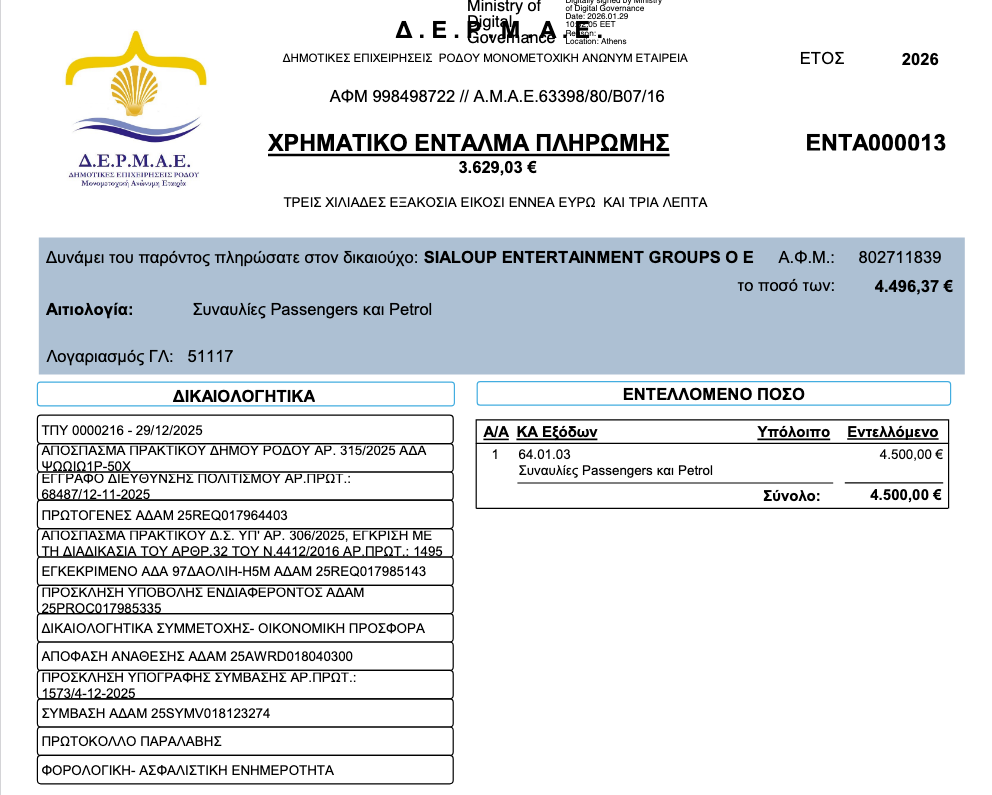
Task: Click the document number ENTA000013
Action: point(875,143)
